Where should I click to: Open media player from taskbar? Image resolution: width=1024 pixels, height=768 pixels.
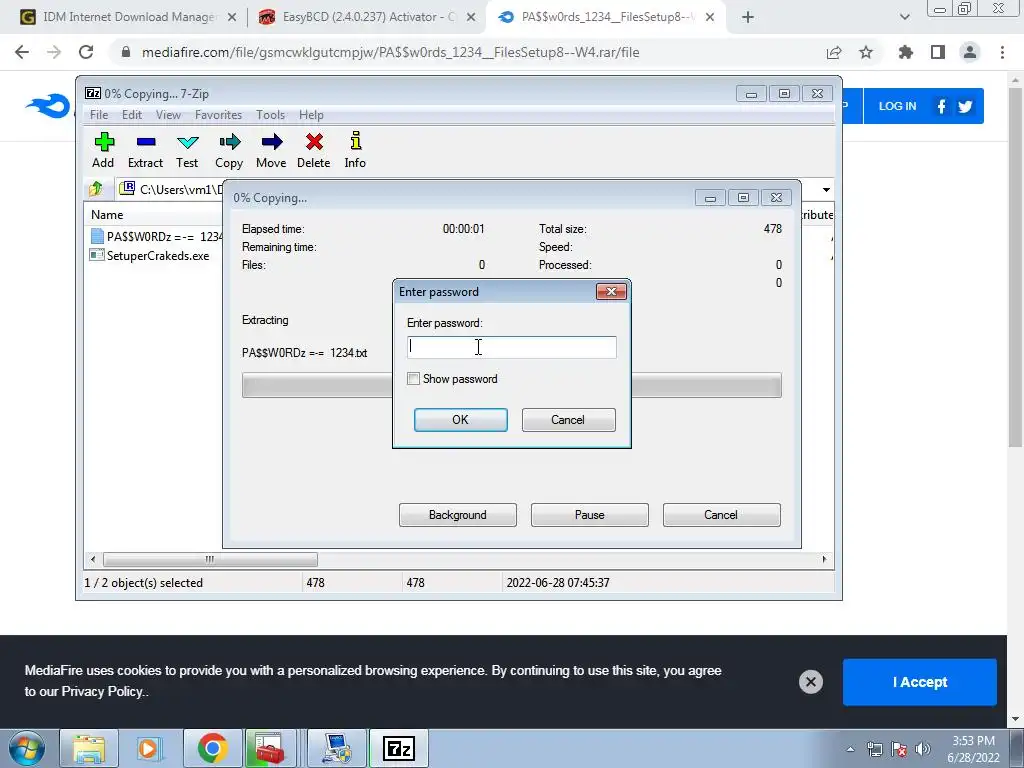click(x=149, y=748)
